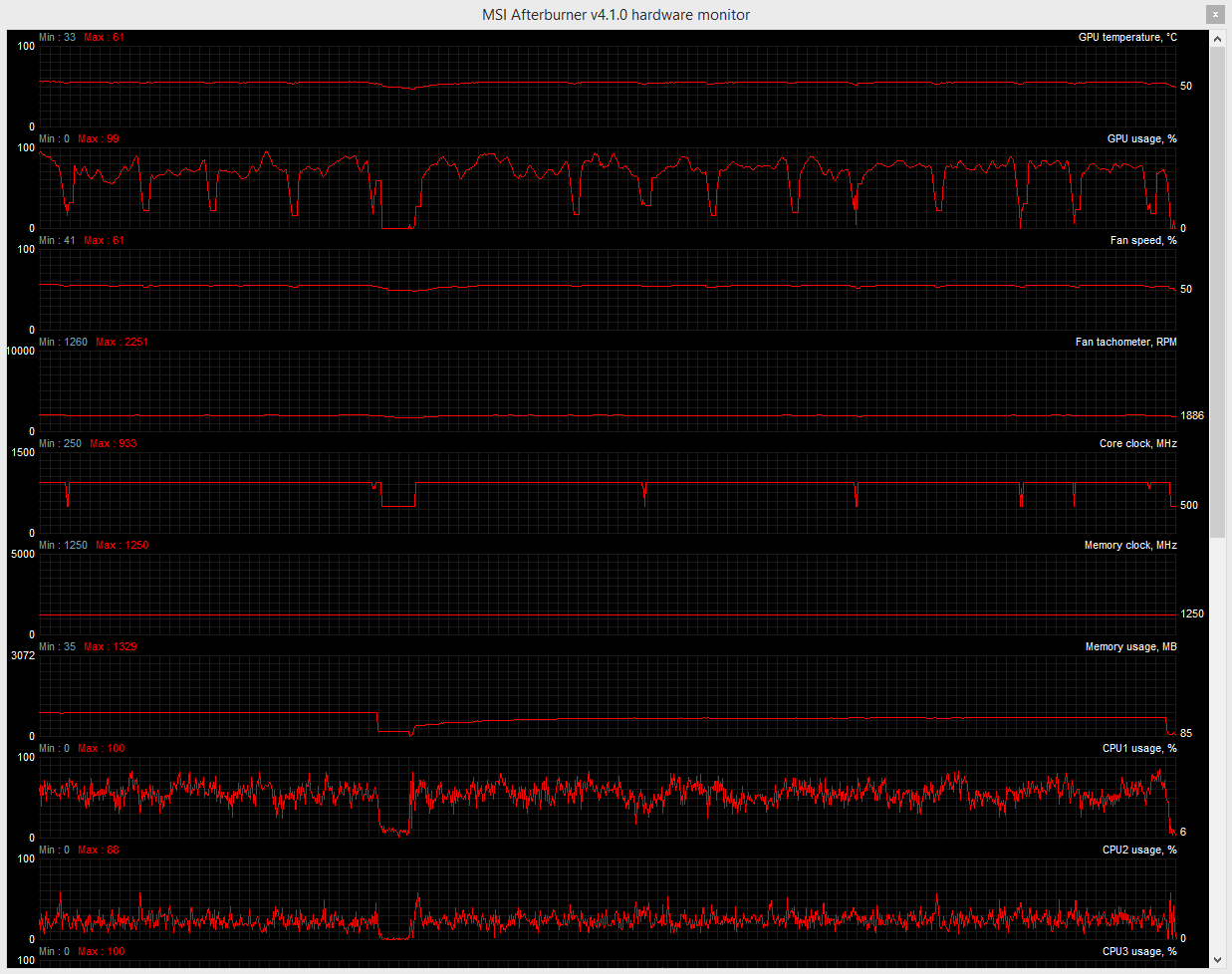
Task: Click CPU1 usage current value 6
Action: pos(1183,832)
